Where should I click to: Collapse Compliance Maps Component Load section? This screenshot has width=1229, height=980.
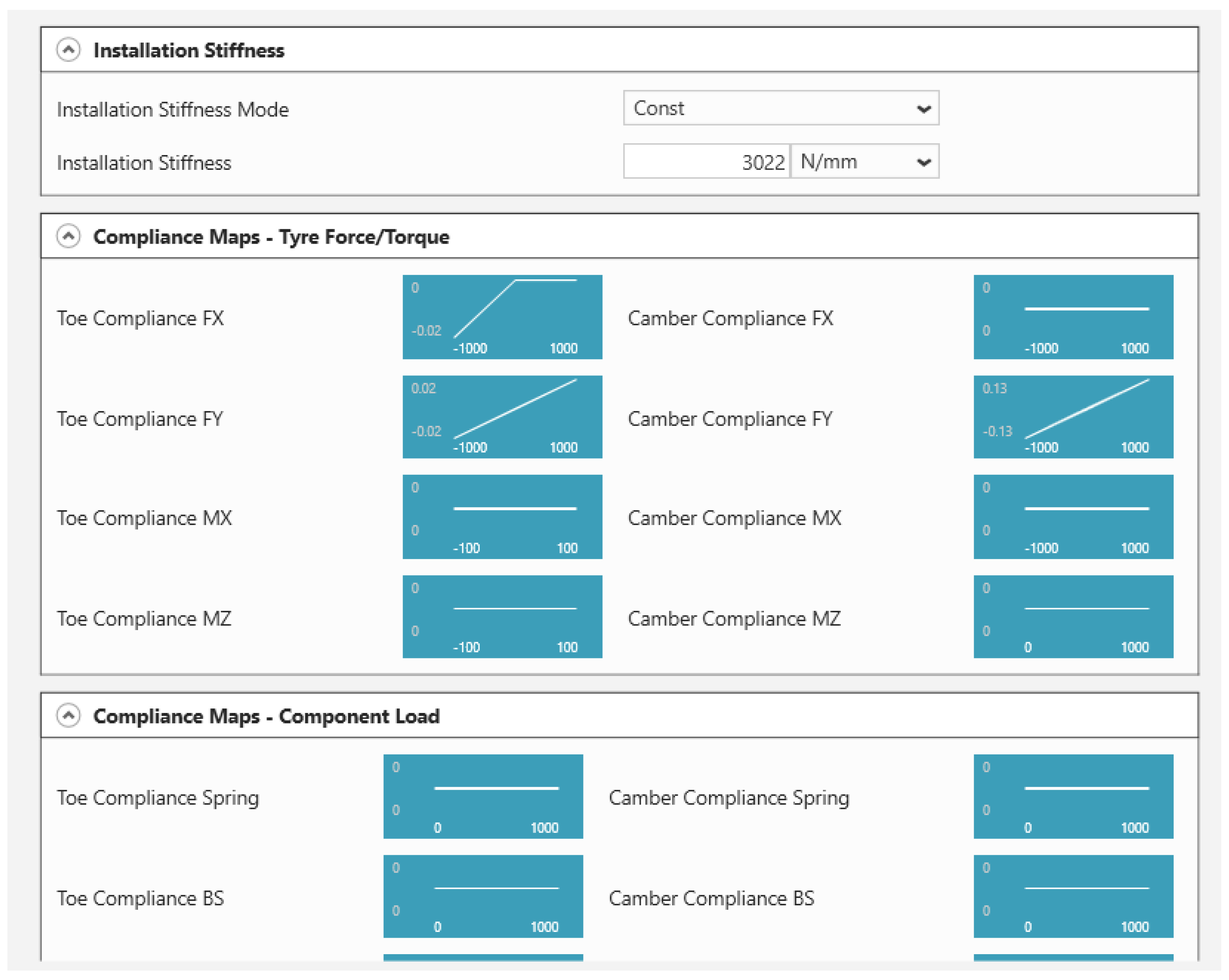pos(69,715)
